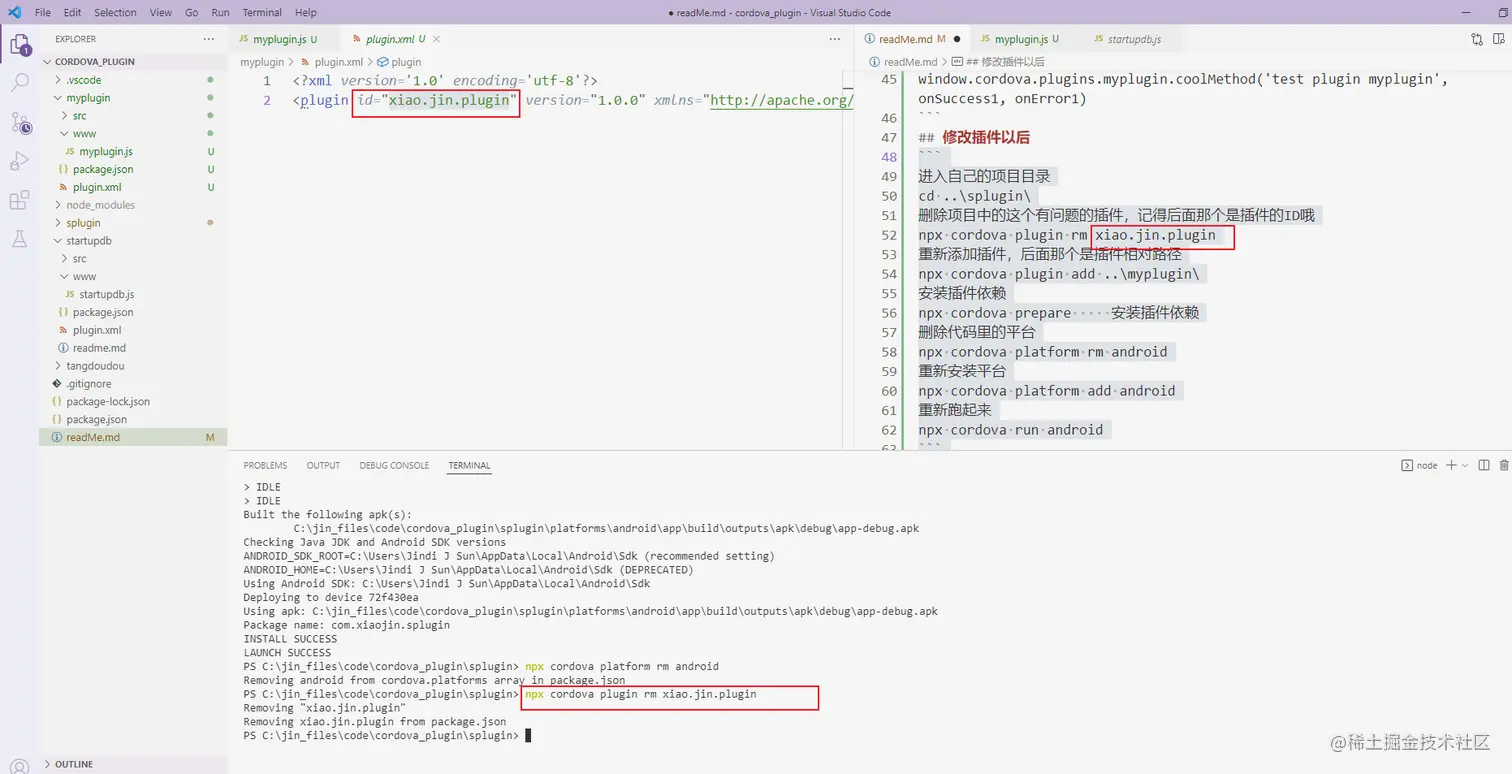Open the Testing flask icon view

click(x=19, y=239)
